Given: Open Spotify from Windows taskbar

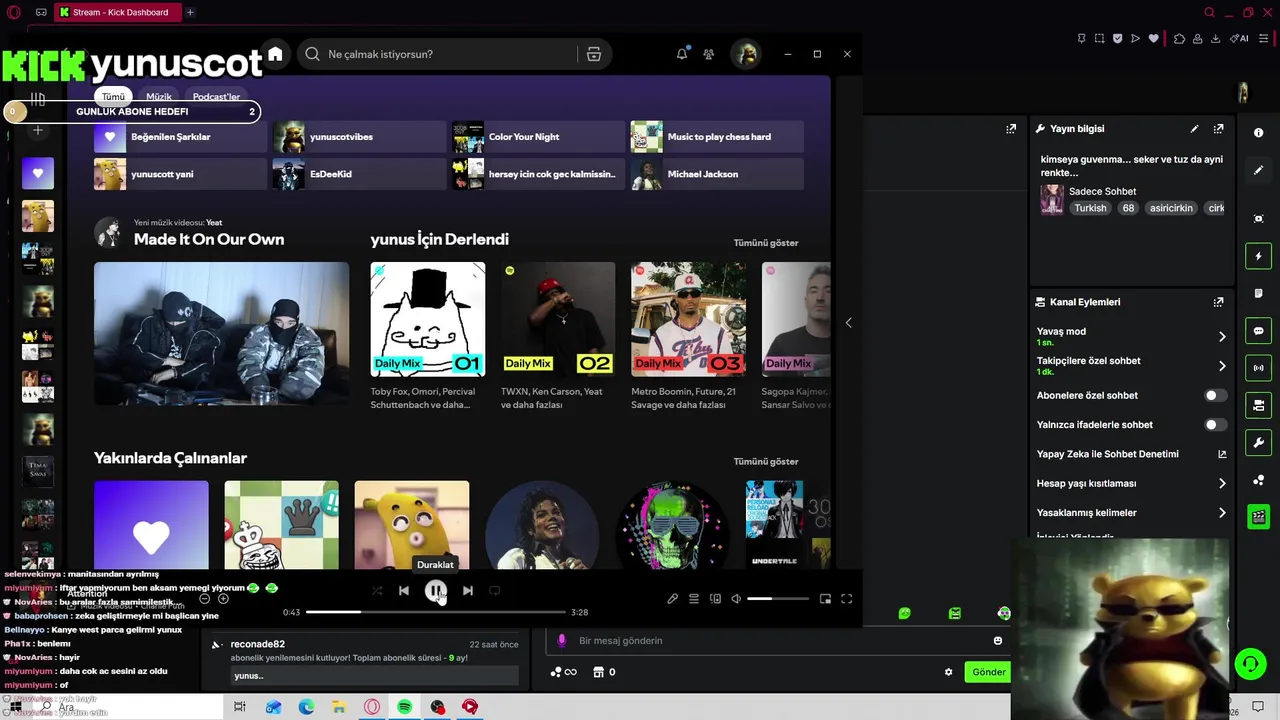Looking at the screenshot, I should [x=404, y=707].
